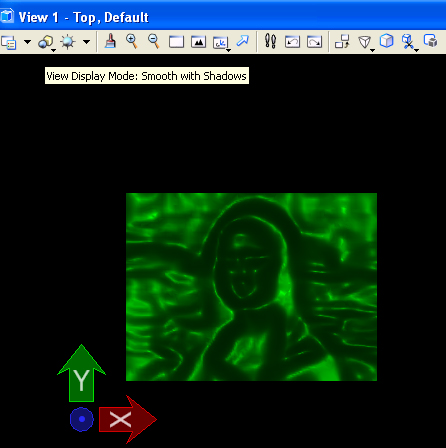This screenshot has height=448, width=446.
Task: Click the Update View paintbrush icon
Action: click(x=110, y=42)
